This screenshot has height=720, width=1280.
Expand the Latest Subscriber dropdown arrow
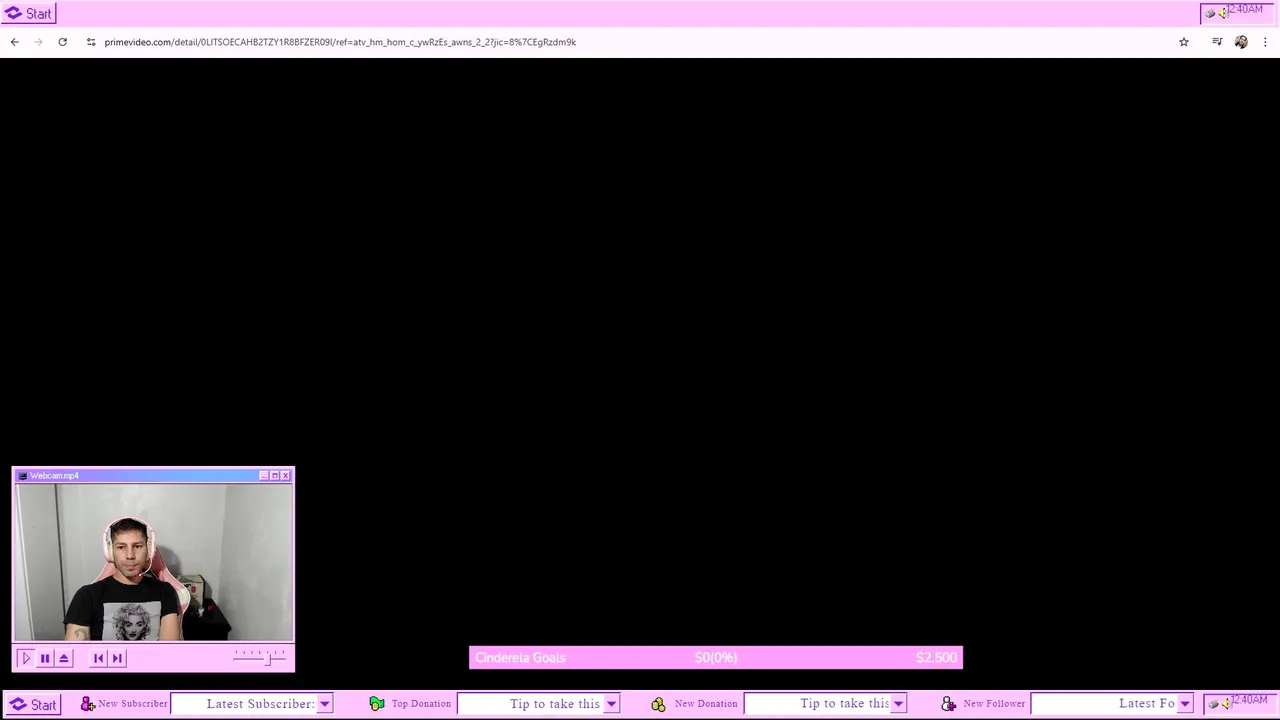pos(324,704)
